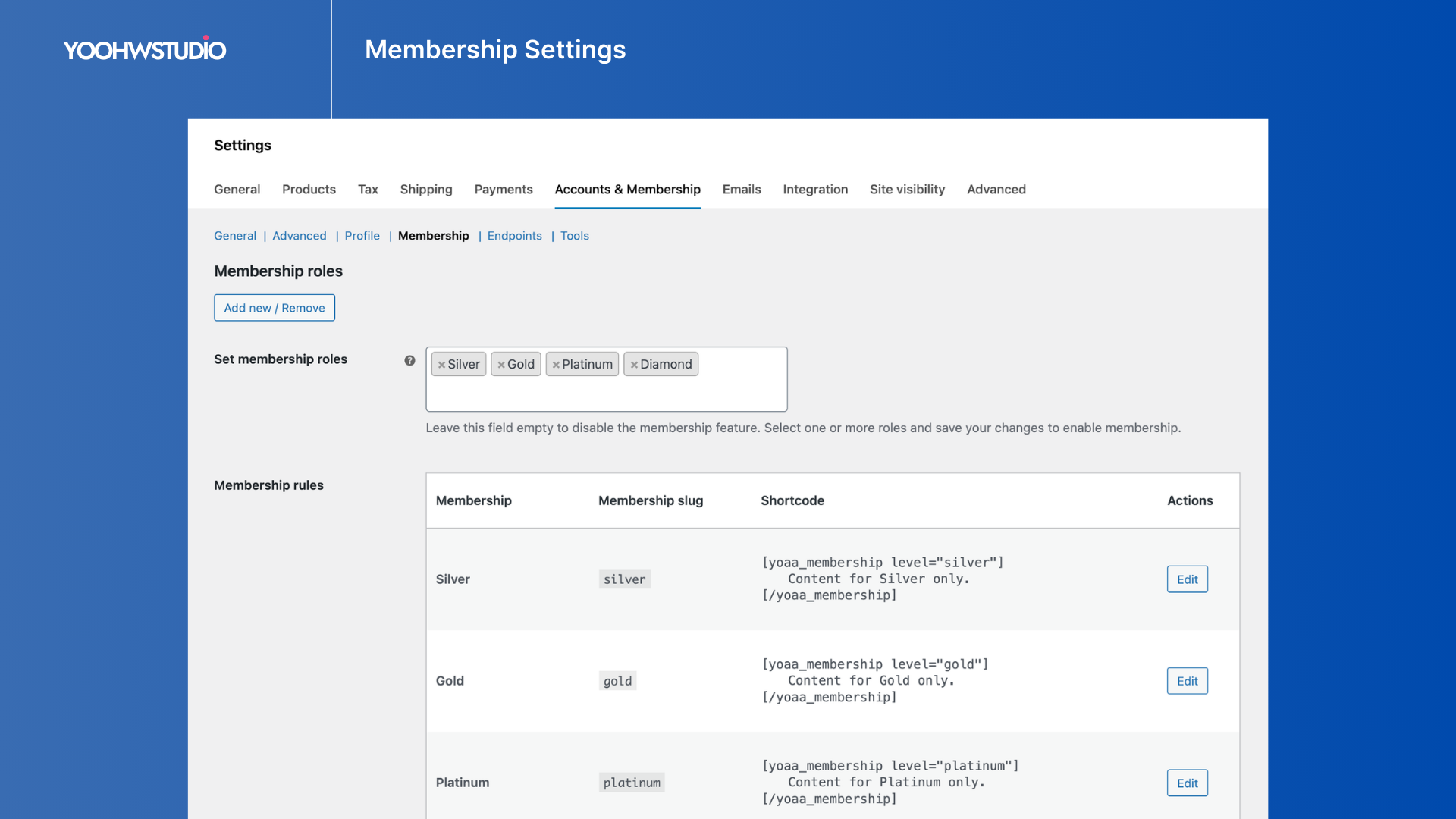Image resolution: width=1456 pixels, height=819 pixels.
Task: Click inside the membership roles select field
Action: [x=607, y=394]
